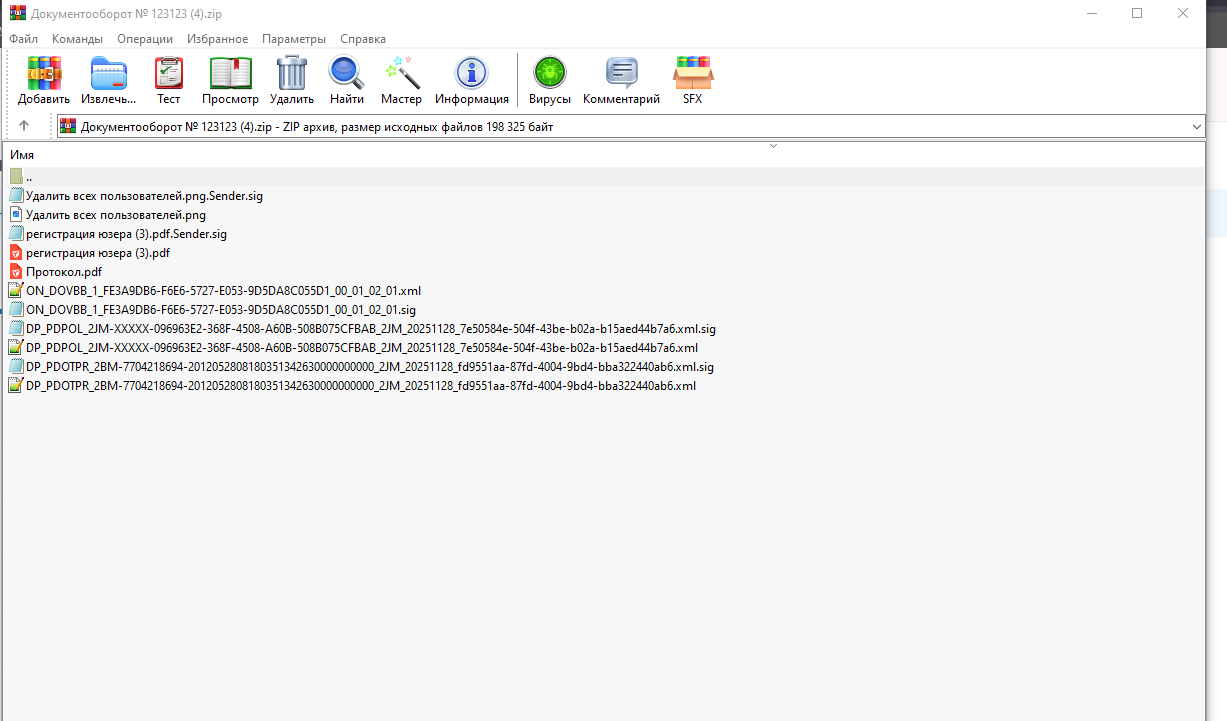Image resolution: width=1227 pixels, height=721 pixels.
Task: Select the ON_DOVBB ...02_01.xml file name
Action: pos(224,291)
